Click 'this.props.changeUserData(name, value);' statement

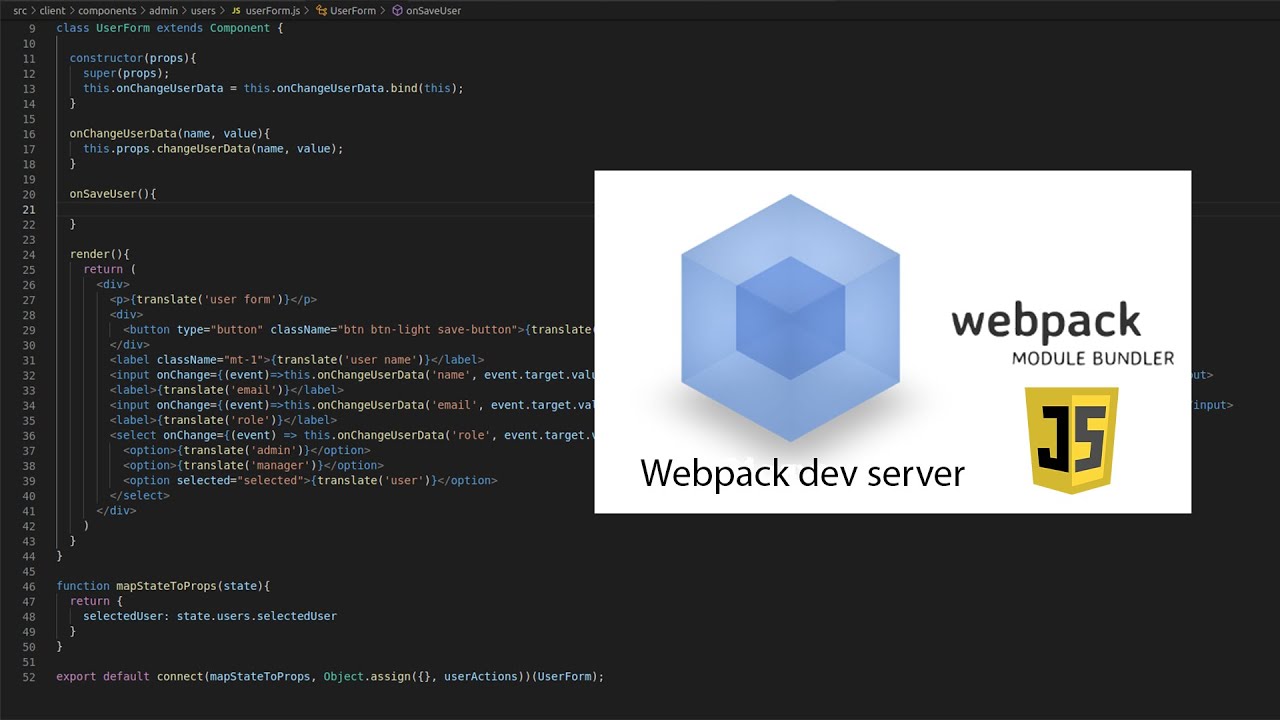(213, 149)
